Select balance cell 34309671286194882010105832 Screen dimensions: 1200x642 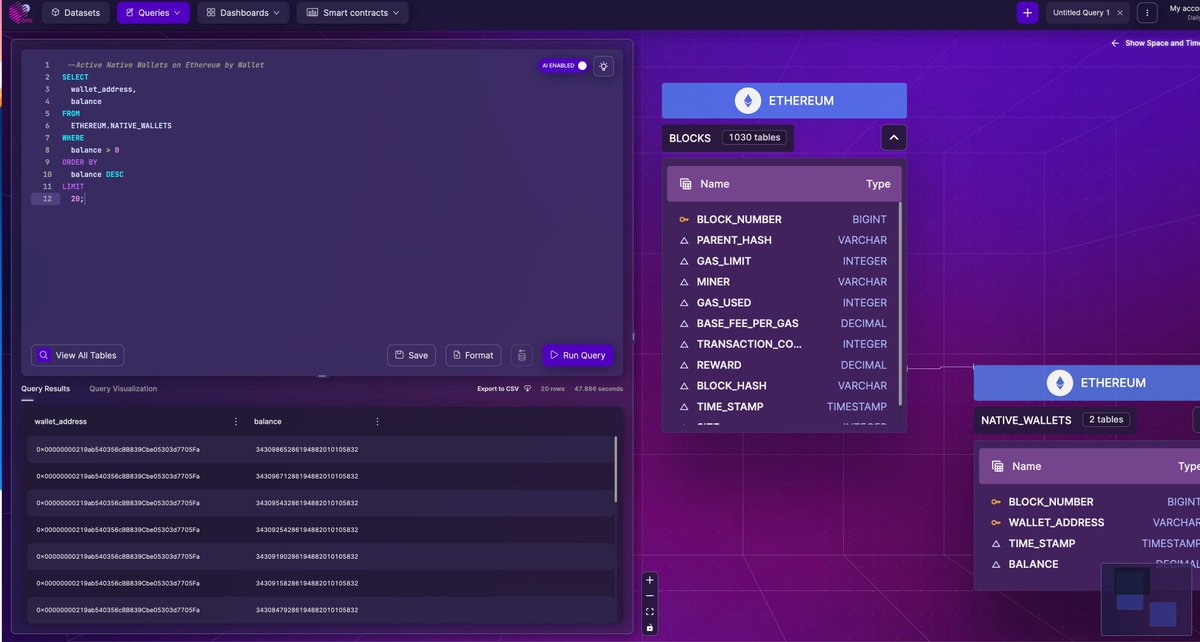point(307,476)
